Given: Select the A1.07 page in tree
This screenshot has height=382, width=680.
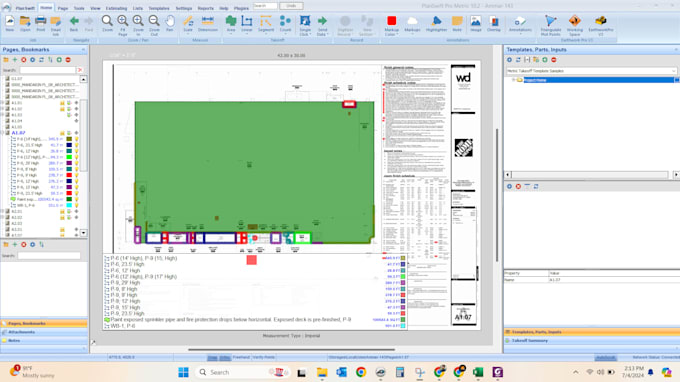Looking at the screenshot, I should tap(18, 133).
